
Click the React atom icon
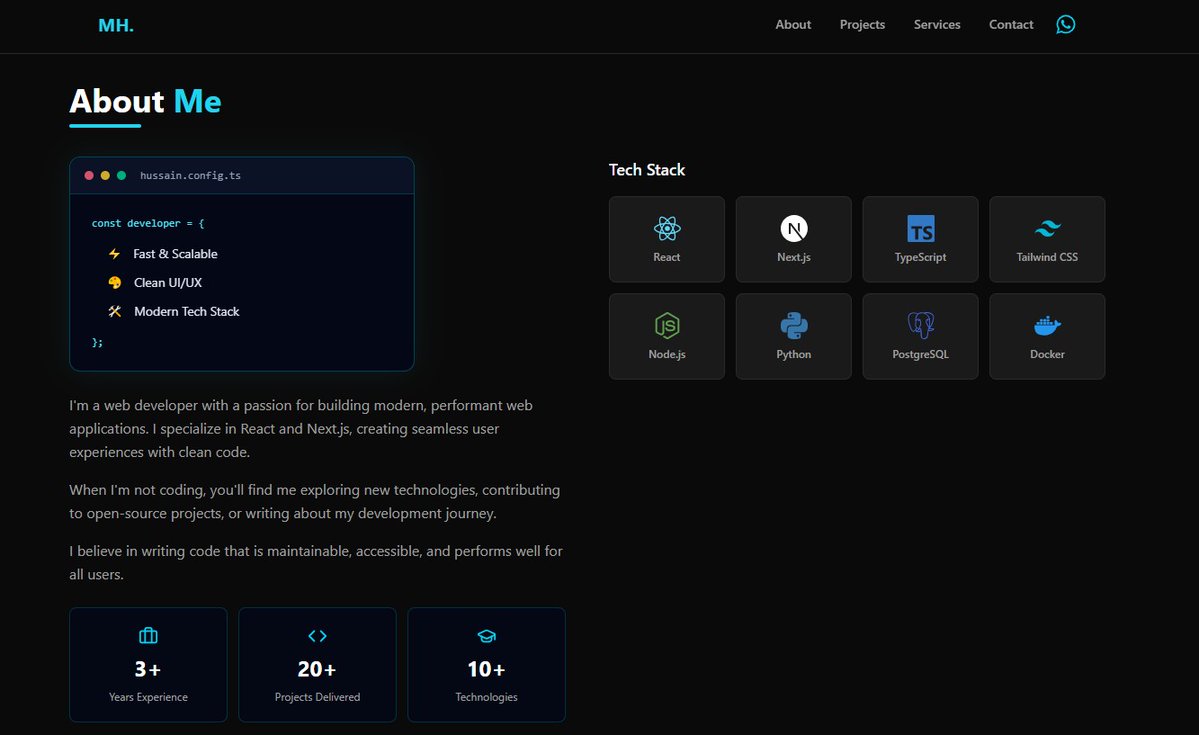[x=667, y=228]
